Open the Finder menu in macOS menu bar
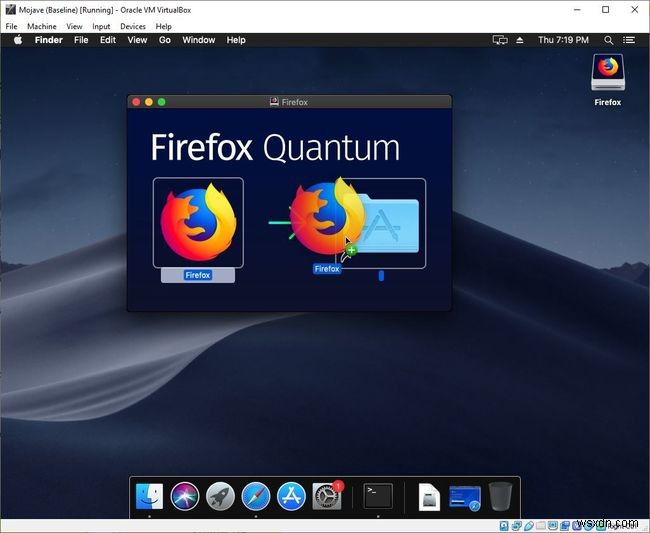650x533 pixels. coord(49,40)
